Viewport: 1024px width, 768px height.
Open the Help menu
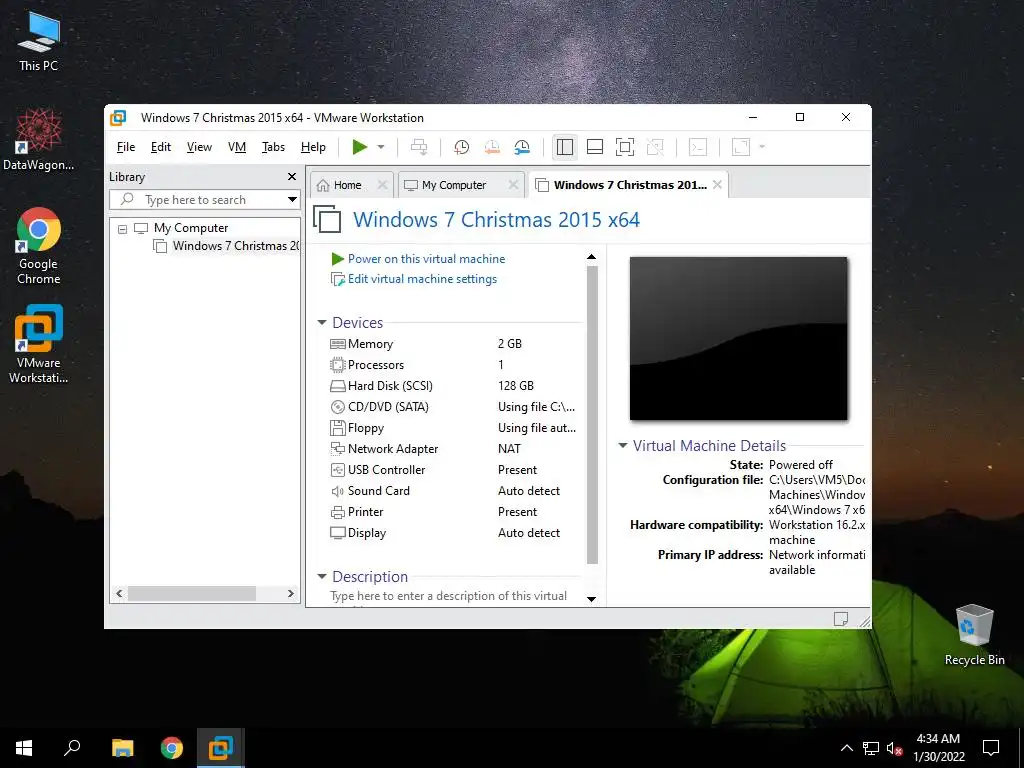(313, 147)
